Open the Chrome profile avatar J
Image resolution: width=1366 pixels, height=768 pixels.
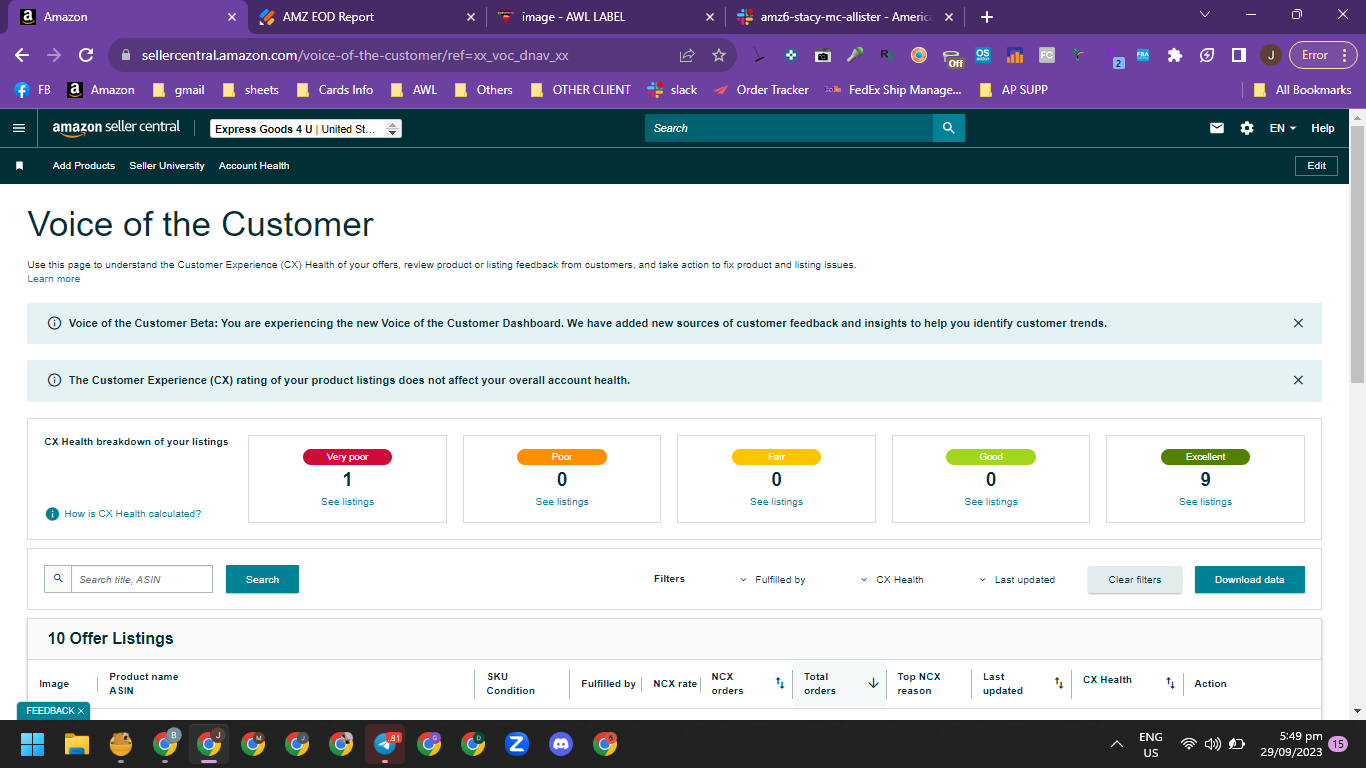pyautogui.click(x=1270, y=55)
